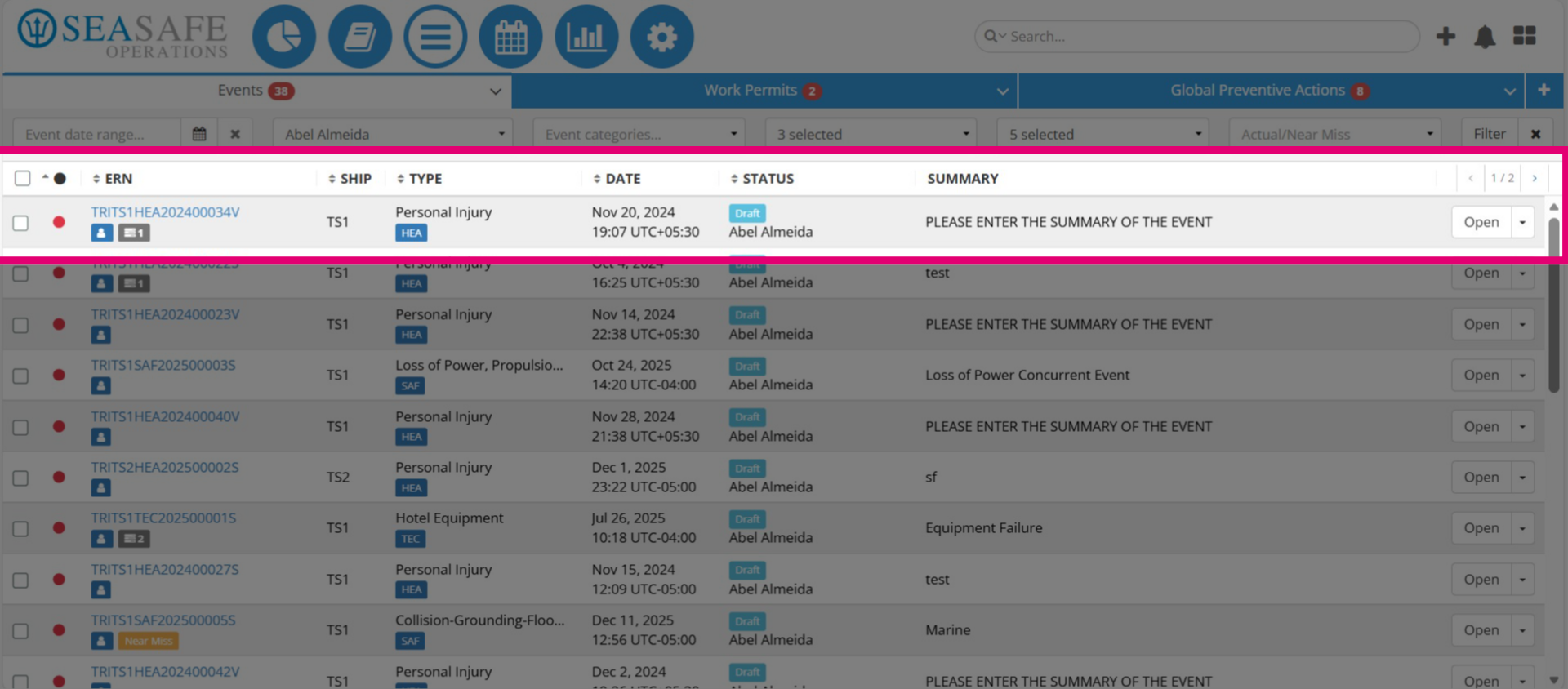
Task: Open the calendar round icon
Action: click(510, 37)
